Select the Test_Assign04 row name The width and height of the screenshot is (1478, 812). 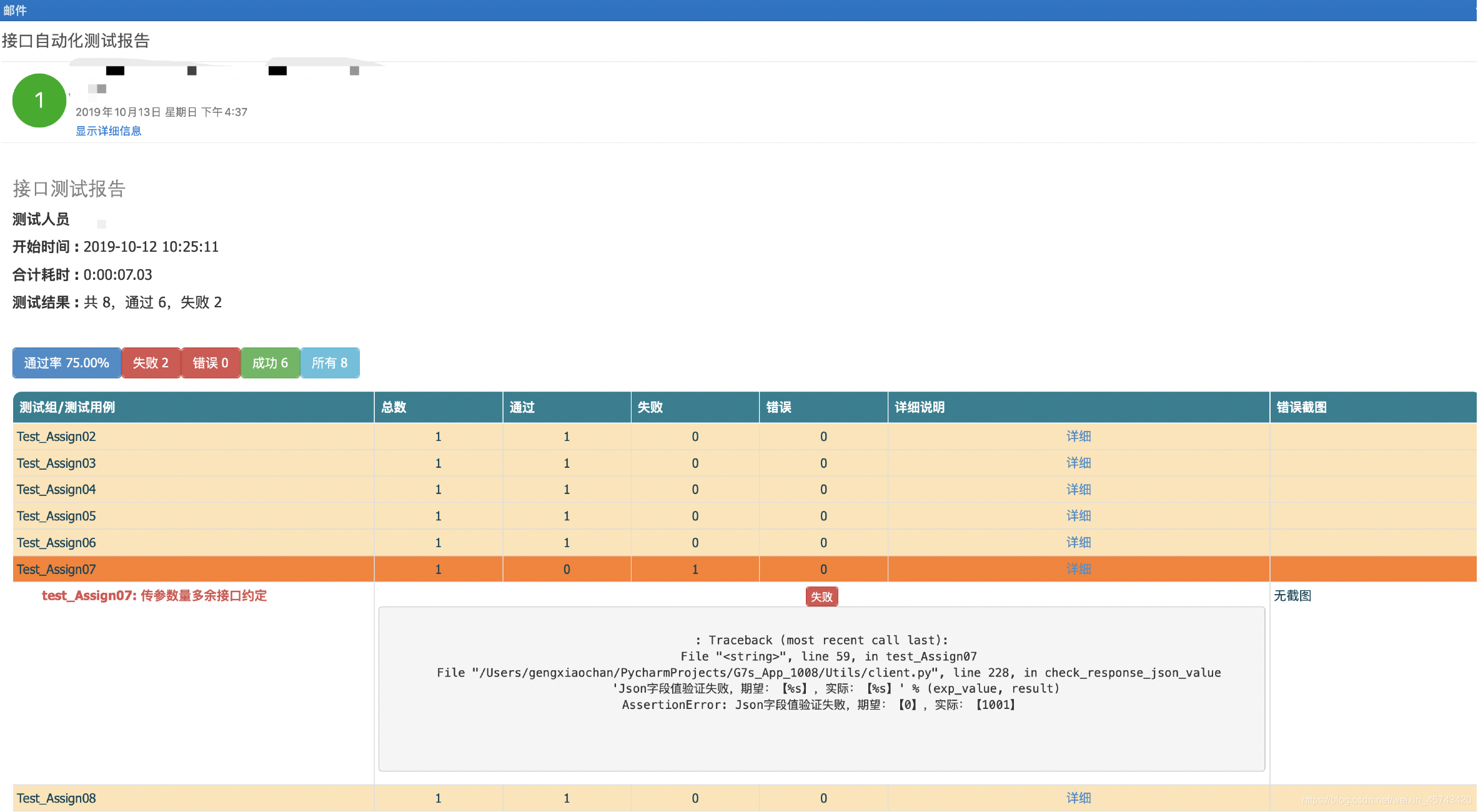pyautogui.click(x=56, y=490)
